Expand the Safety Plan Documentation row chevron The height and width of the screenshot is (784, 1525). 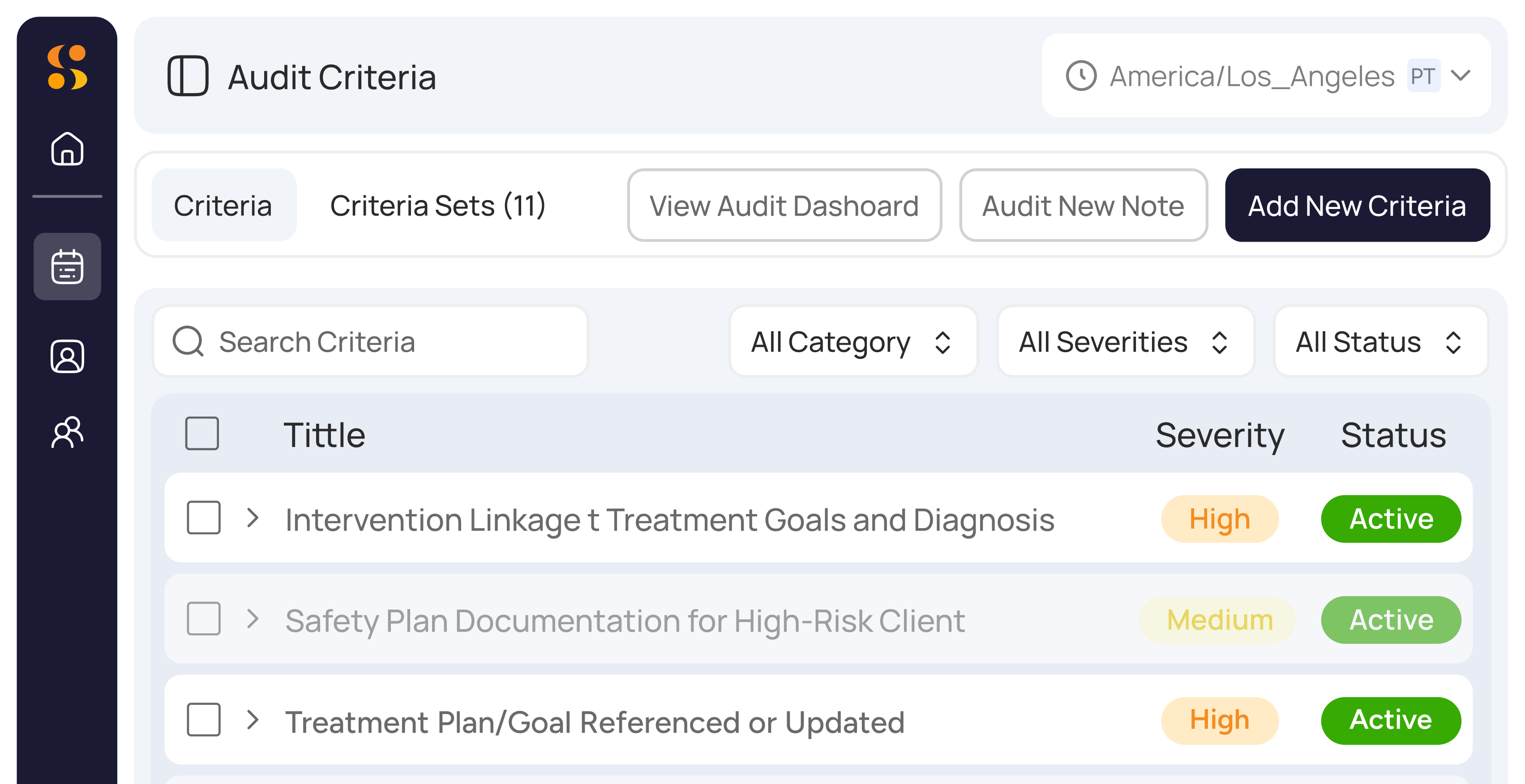coord(253,619)
